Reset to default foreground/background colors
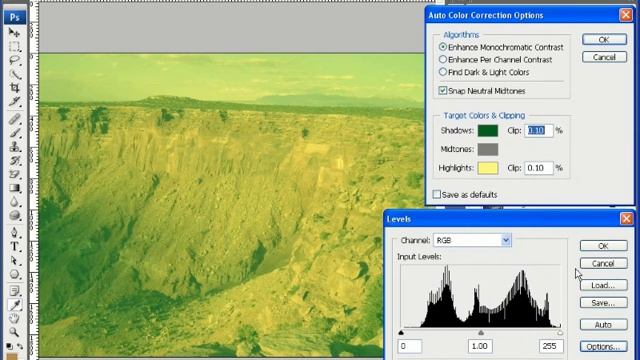The image size is (640, 360). [x=9, y=347]
